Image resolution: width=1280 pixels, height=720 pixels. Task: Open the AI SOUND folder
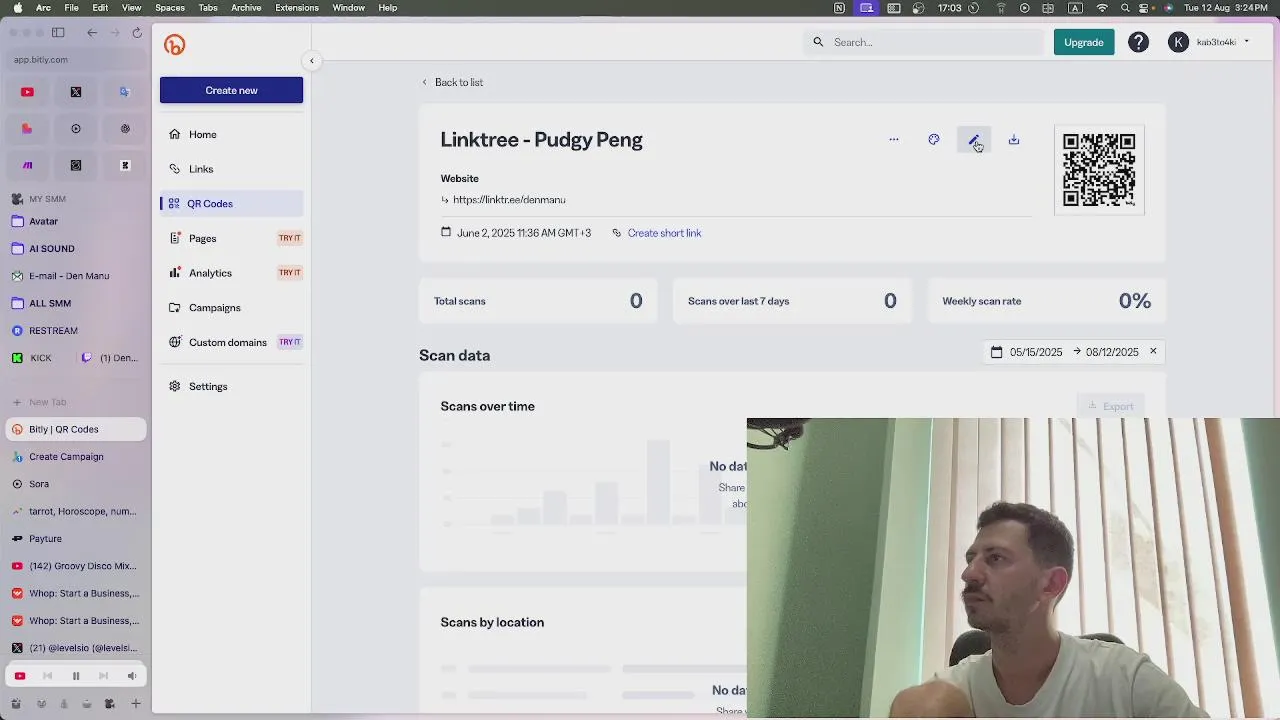tap(76, 248)
